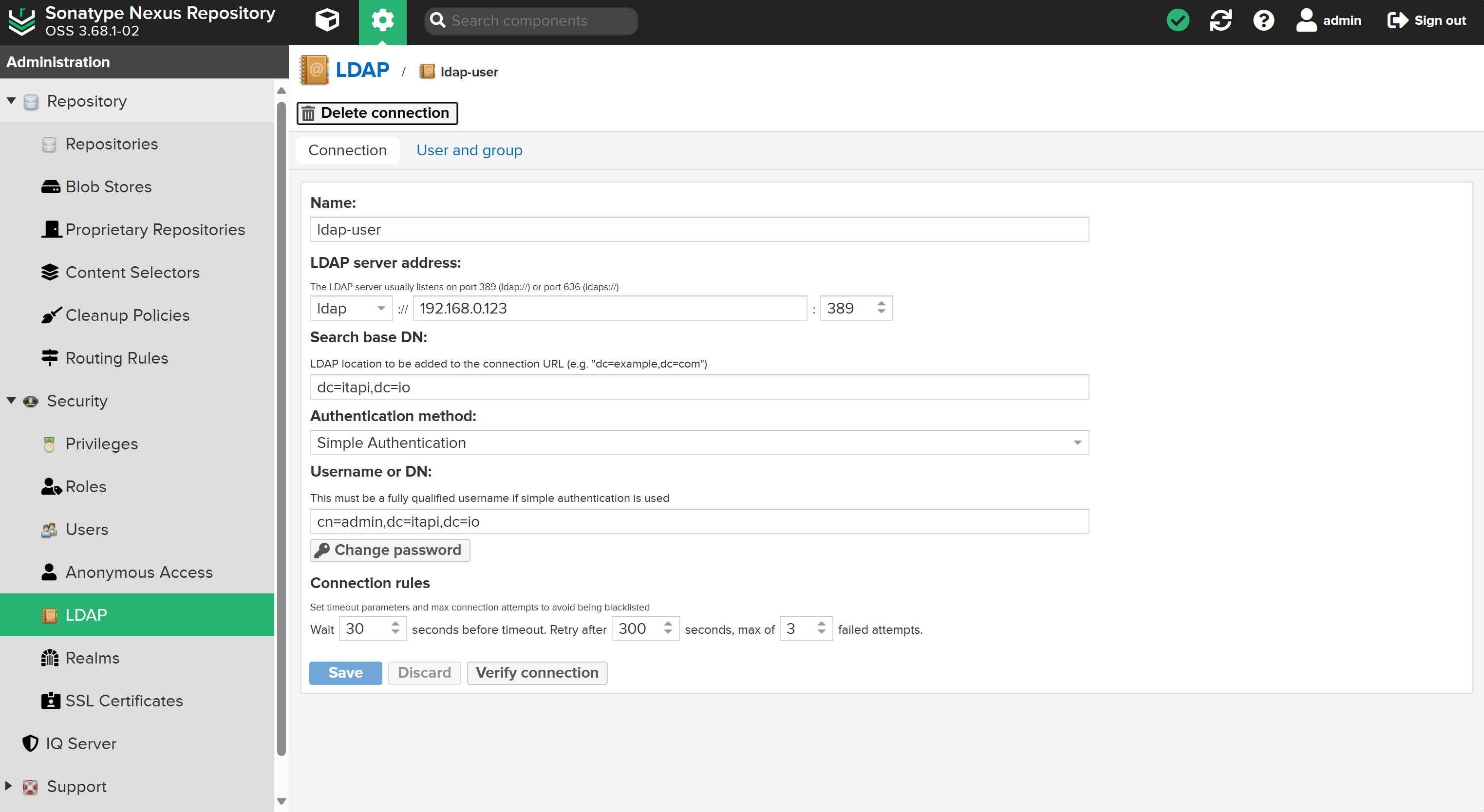Click the max failed attempts field 3
The image size is (1484, 812).
[x=798, y=629]
